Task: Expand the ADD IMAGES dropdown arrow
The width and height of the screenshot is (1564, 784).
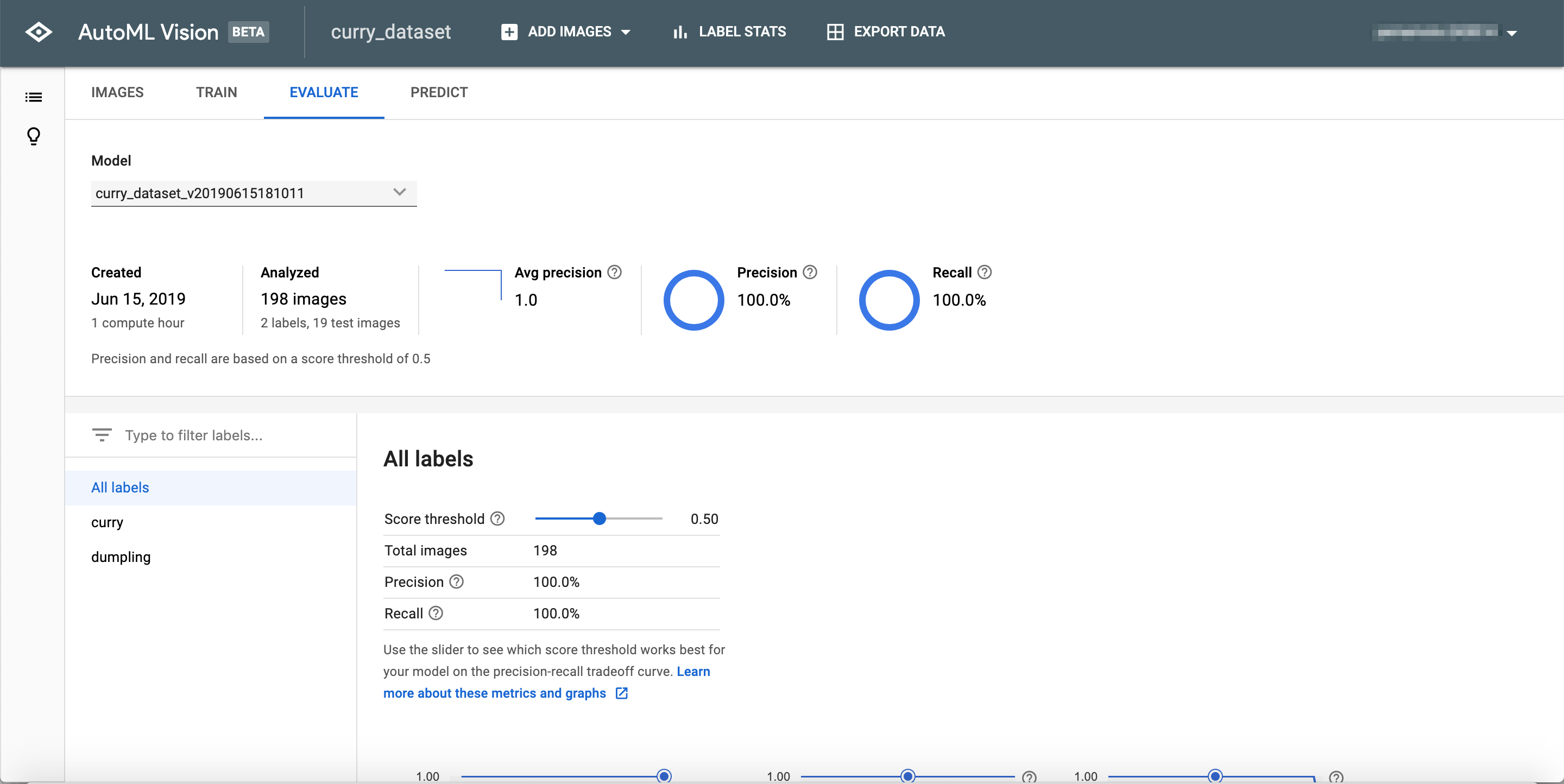Action: coord(626,32)
